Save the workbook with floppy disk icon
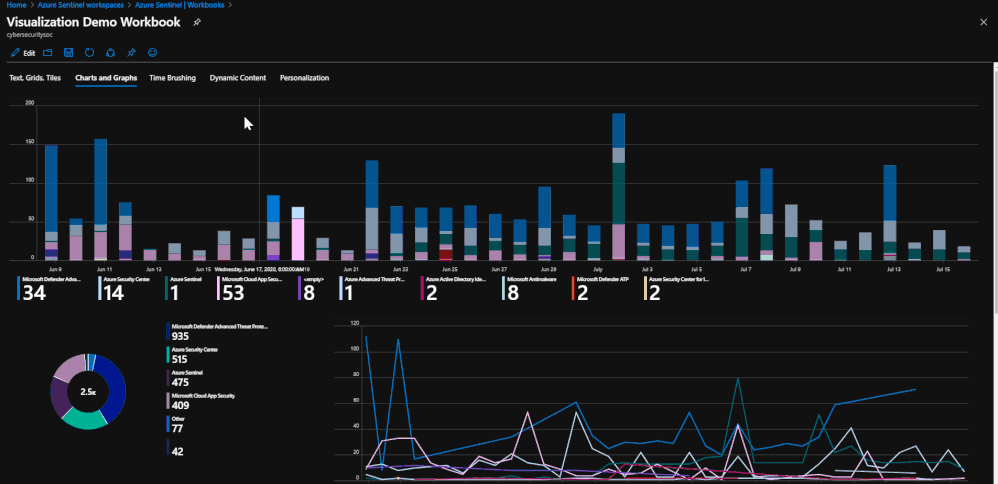 68,53
